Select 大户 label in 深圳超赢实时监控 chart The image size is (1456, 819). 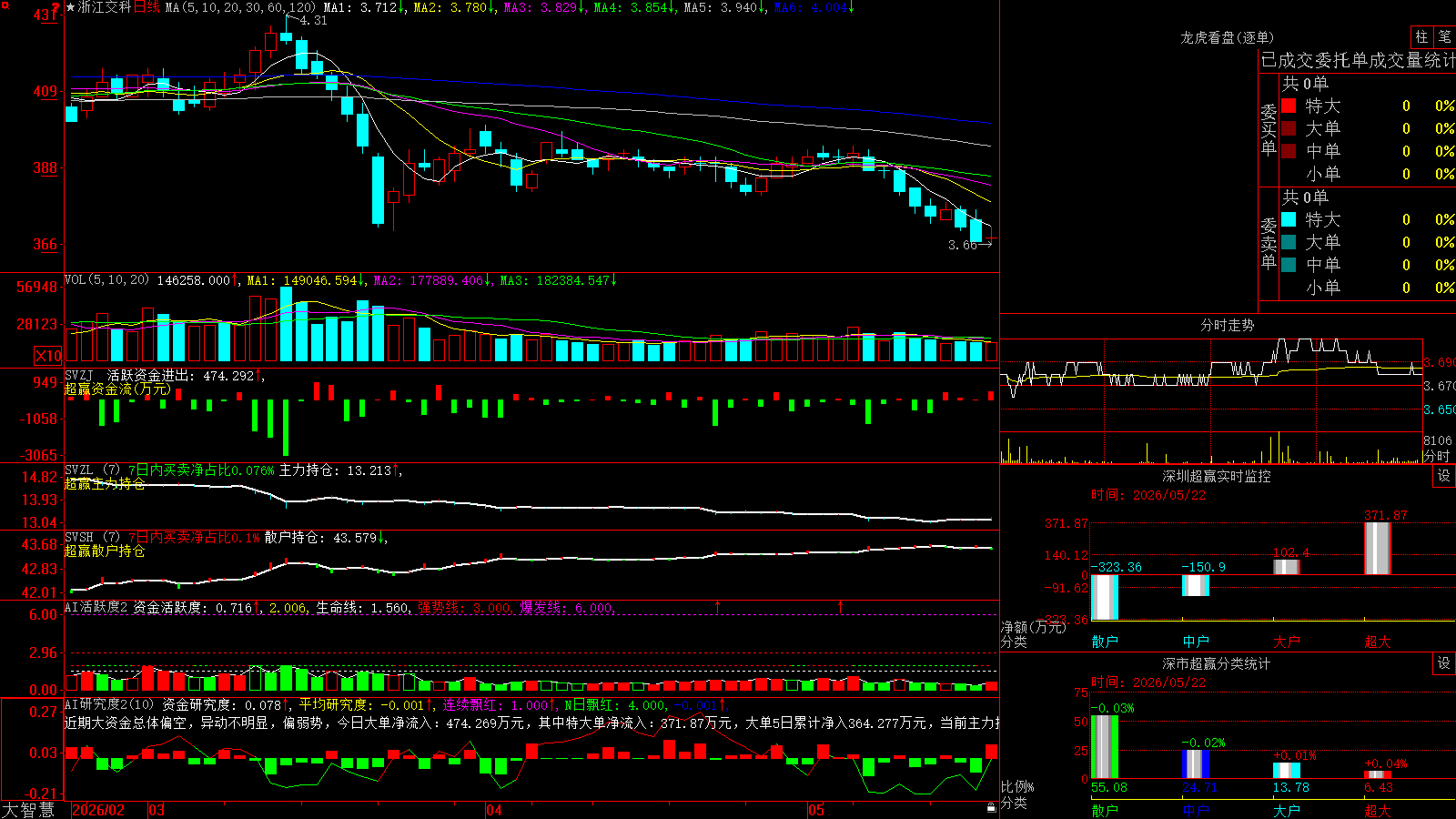1287,642
